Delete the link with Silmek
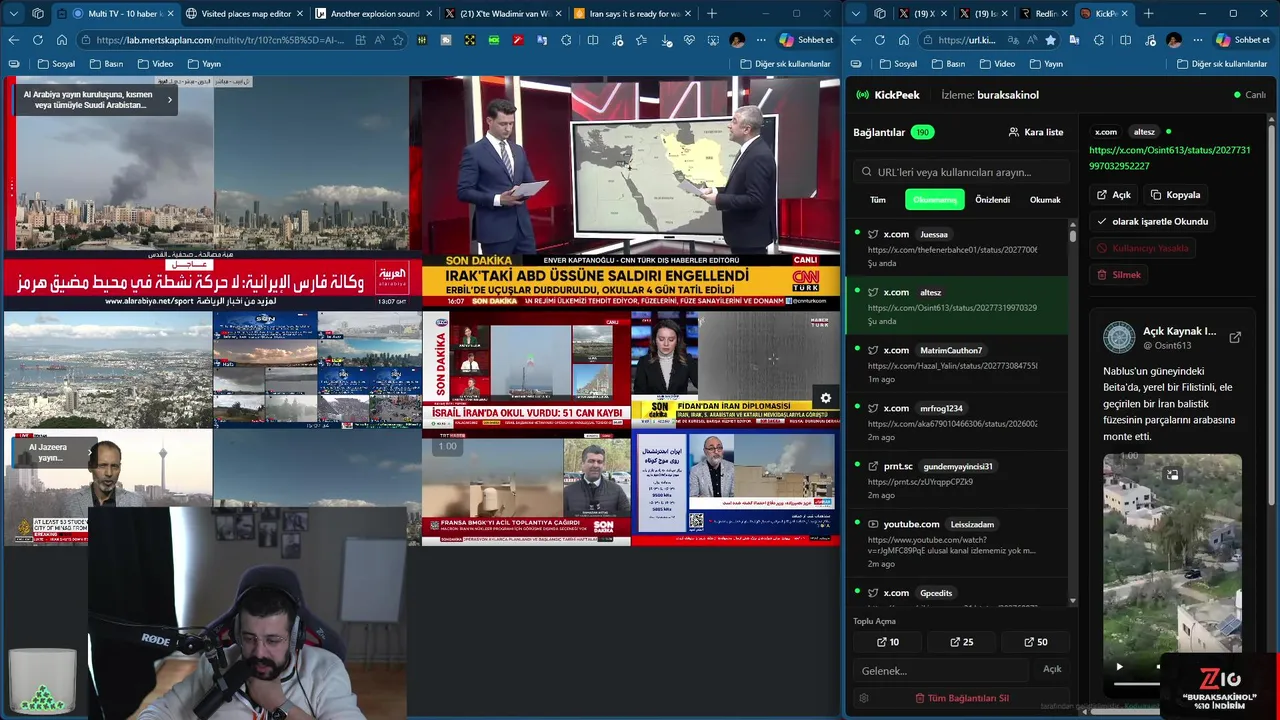 coord(1118,274)
